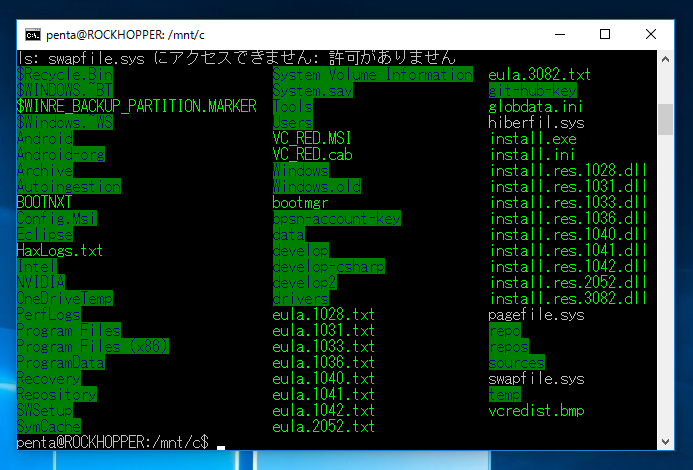Click the Recovery directory name
This screenshot has height=470, width=693.
coord(49,378)
